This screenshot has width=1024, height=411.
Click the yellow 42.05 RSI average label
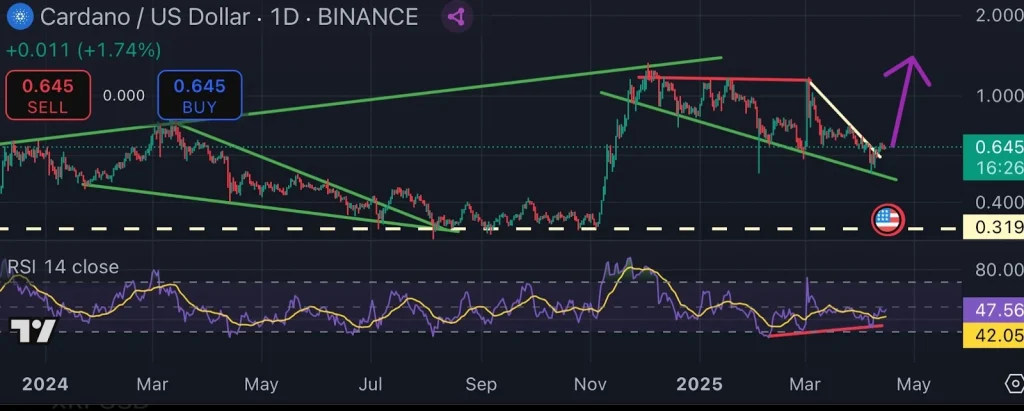pyautogui.click(x=995, y=336)
